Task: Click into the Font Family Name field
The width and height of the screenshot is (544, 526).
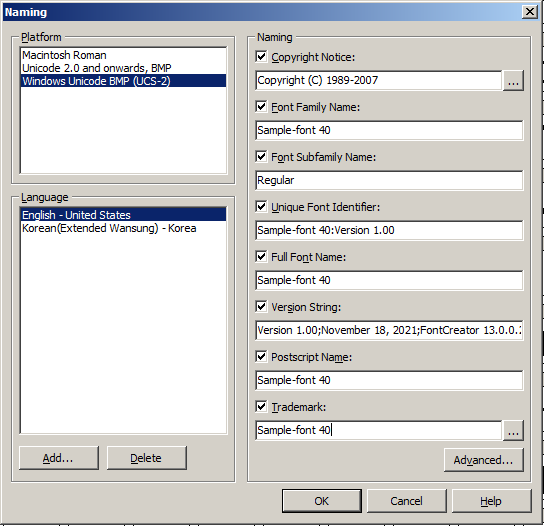Action: tap(389, 130)
